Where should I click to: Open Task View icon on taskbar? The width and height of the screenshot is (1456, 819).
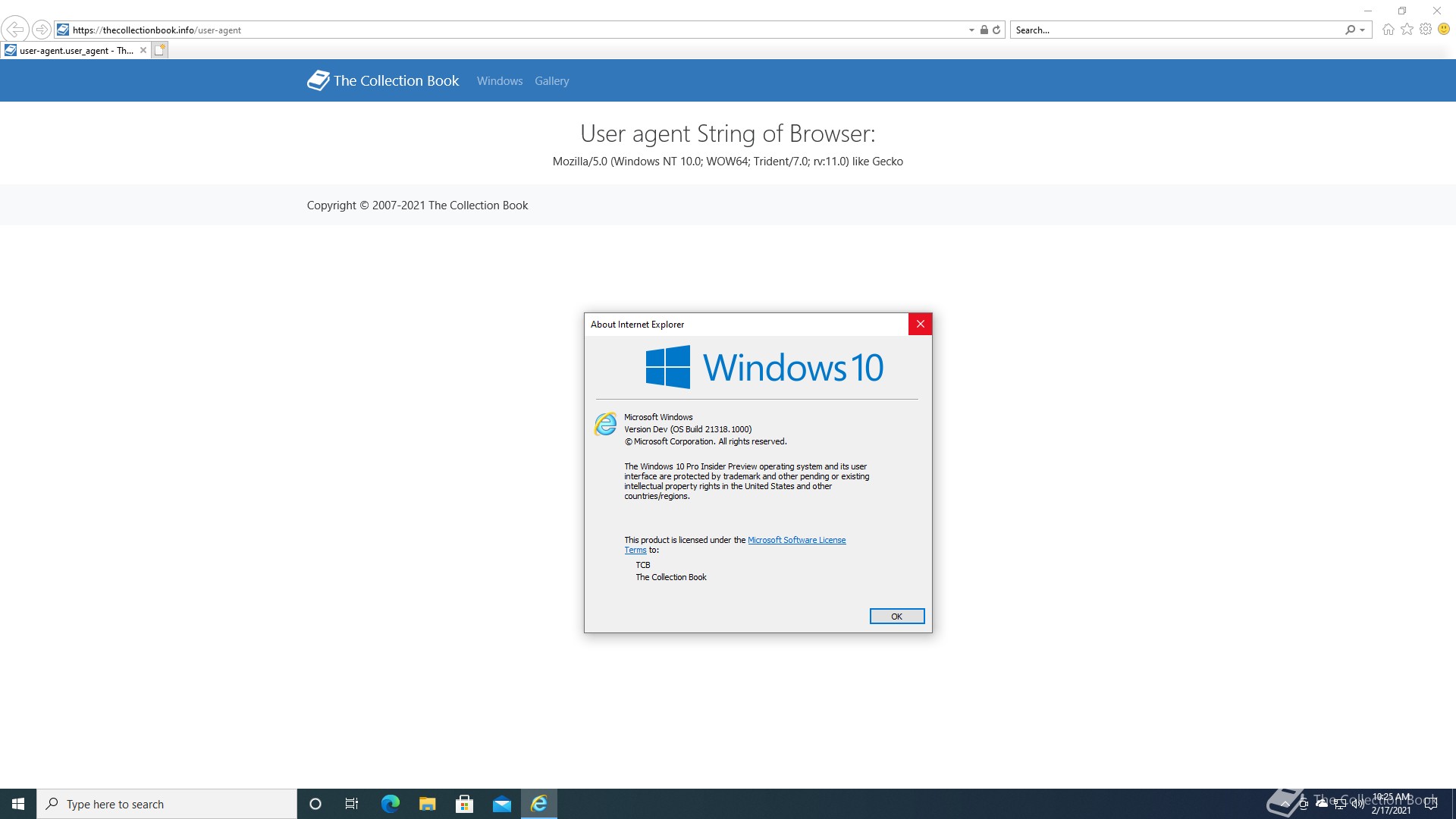pyautogui.click(x=352, y=804)
